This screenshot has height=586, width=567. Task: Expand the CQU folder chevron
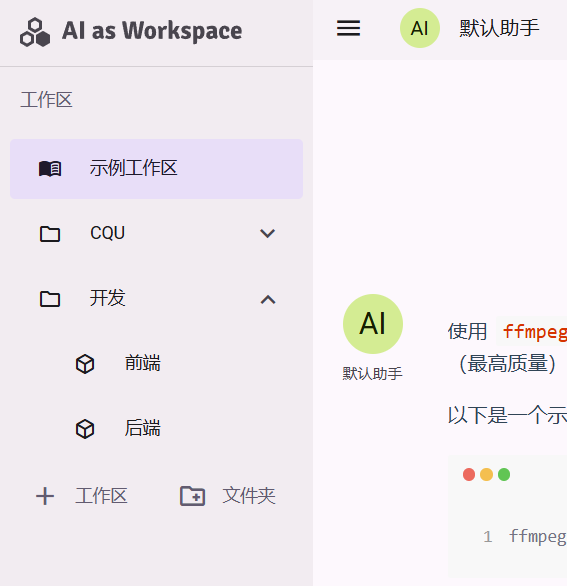tap(268, 234)
